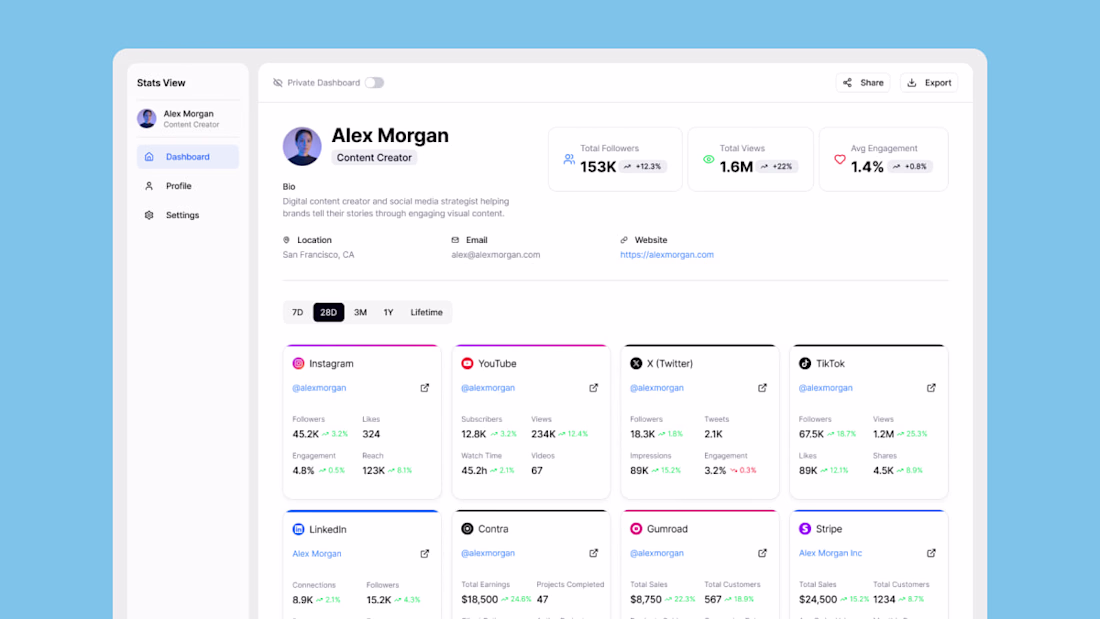Click the Email envelope icon

(455, 240)
